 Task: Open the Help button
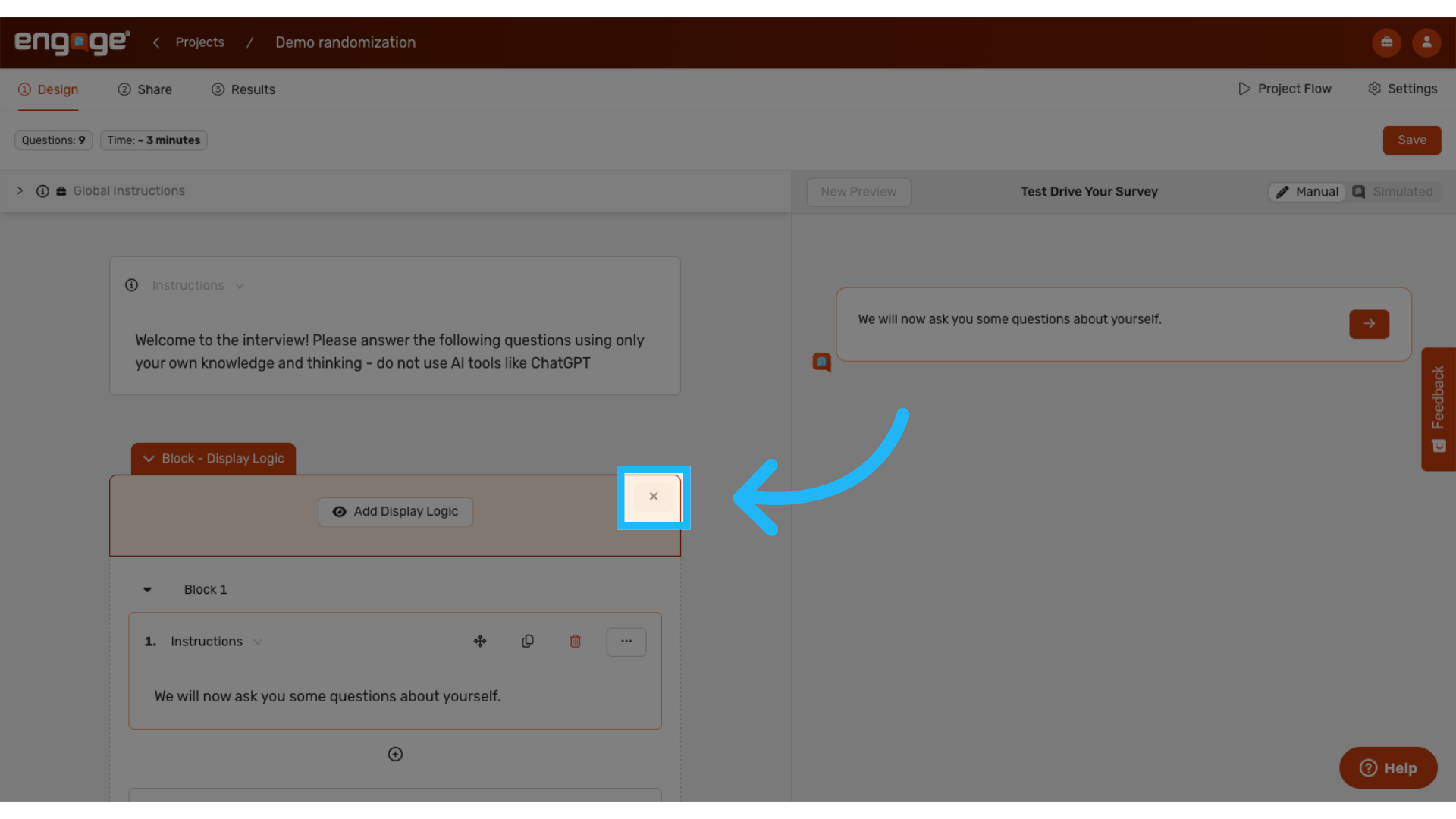1389,768
